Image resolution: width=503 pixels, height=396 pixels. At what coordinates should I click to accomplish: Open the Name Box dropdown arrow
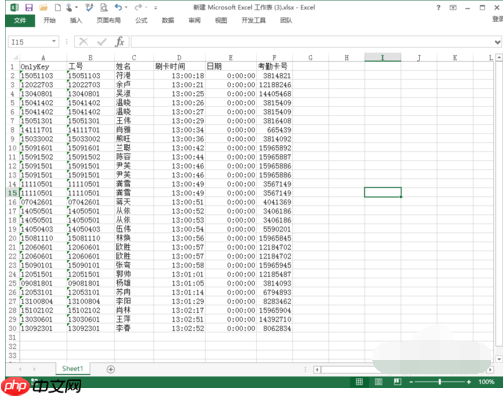[x=54, y=41]
